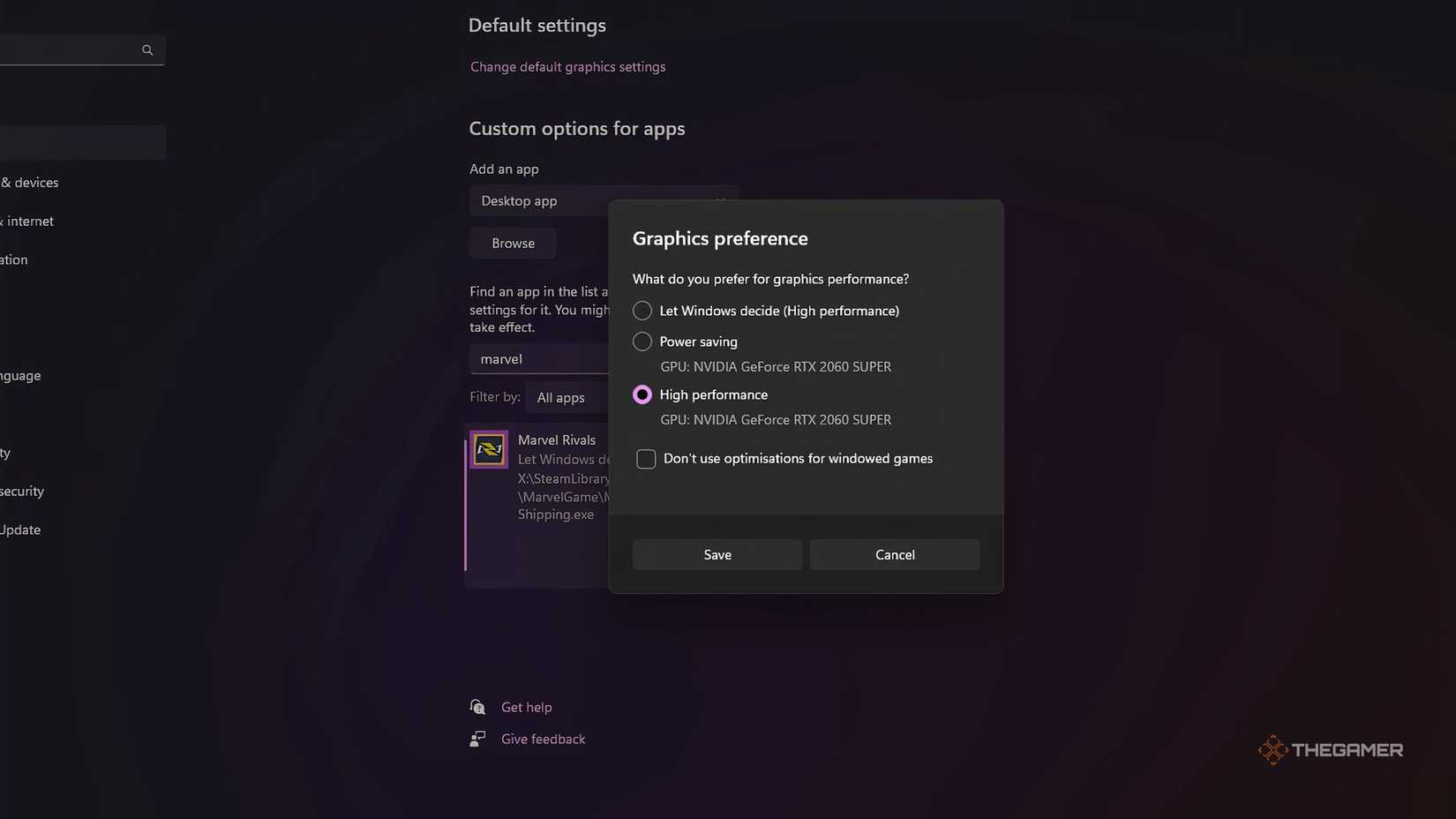Screen dimensions: 1456x819
Task: Click the Get help icon
Action: (x=477, y=707)
